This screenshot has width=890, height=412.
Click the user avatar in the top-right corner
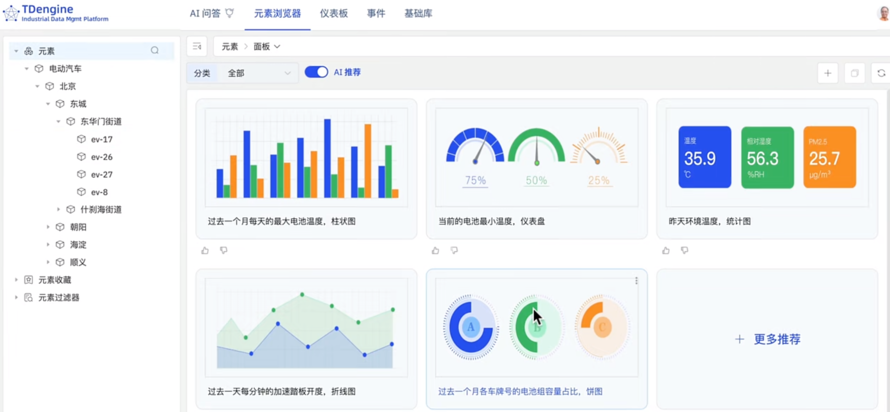coord(882,14)
